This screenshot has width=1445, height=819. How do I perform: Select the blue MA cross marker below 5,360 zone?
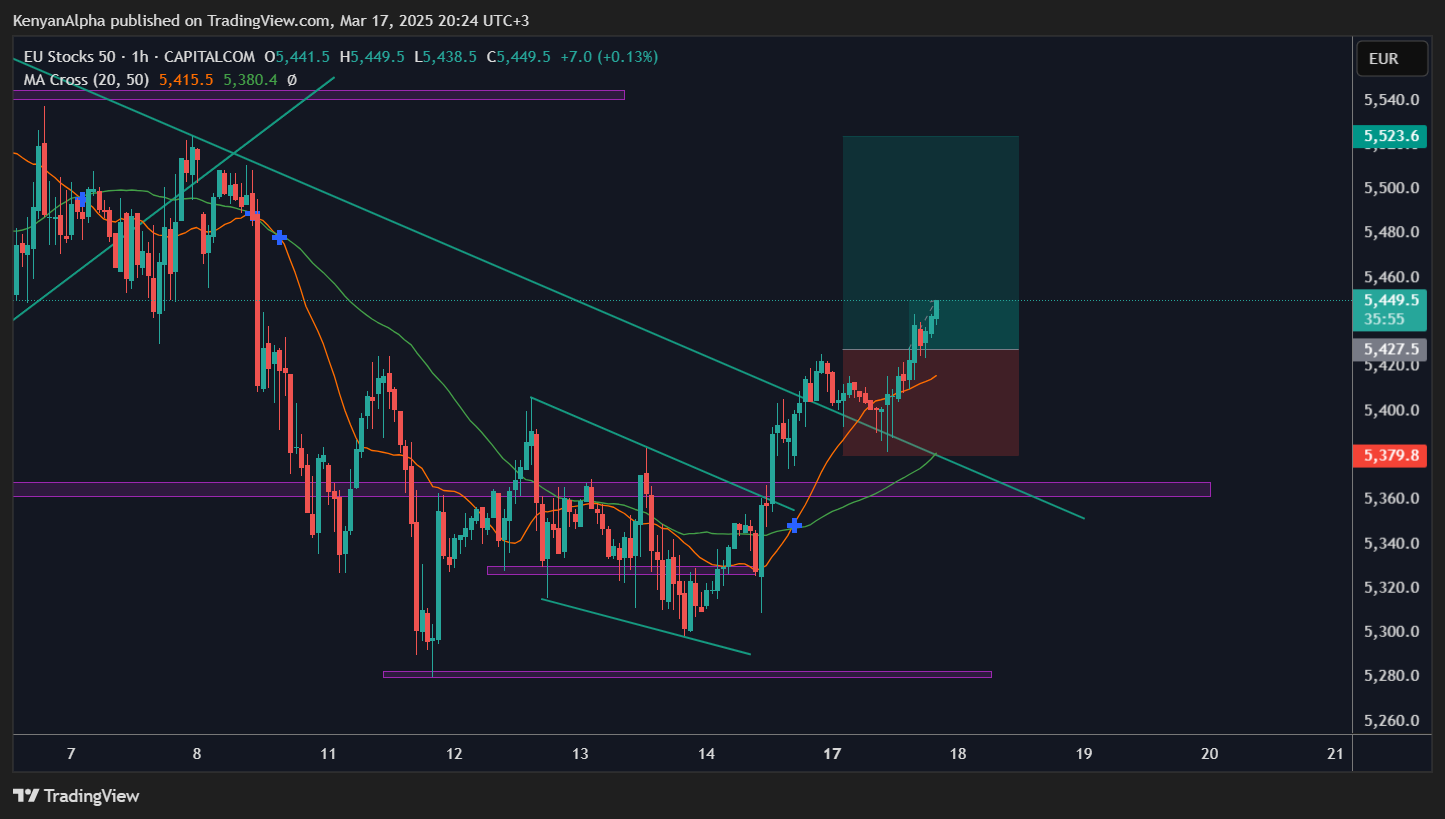(x=794, y=525)
